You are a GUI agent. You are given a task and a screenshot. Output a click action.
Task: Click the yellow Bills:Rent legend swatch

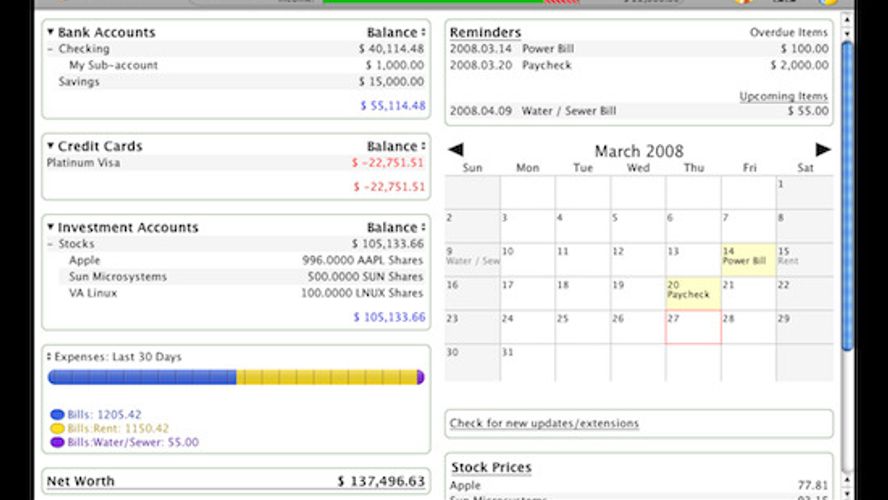(57, 429)
